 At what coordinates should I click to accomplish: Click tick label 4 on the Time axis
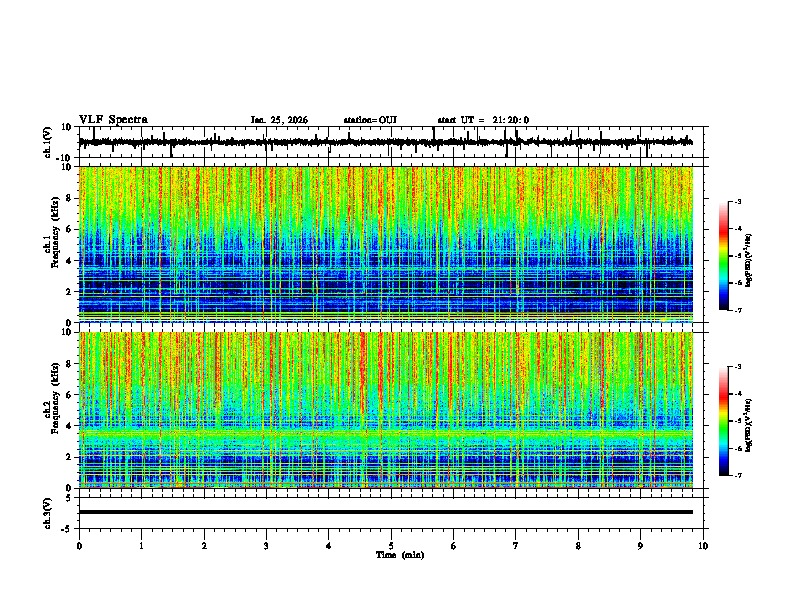[329, 546]
